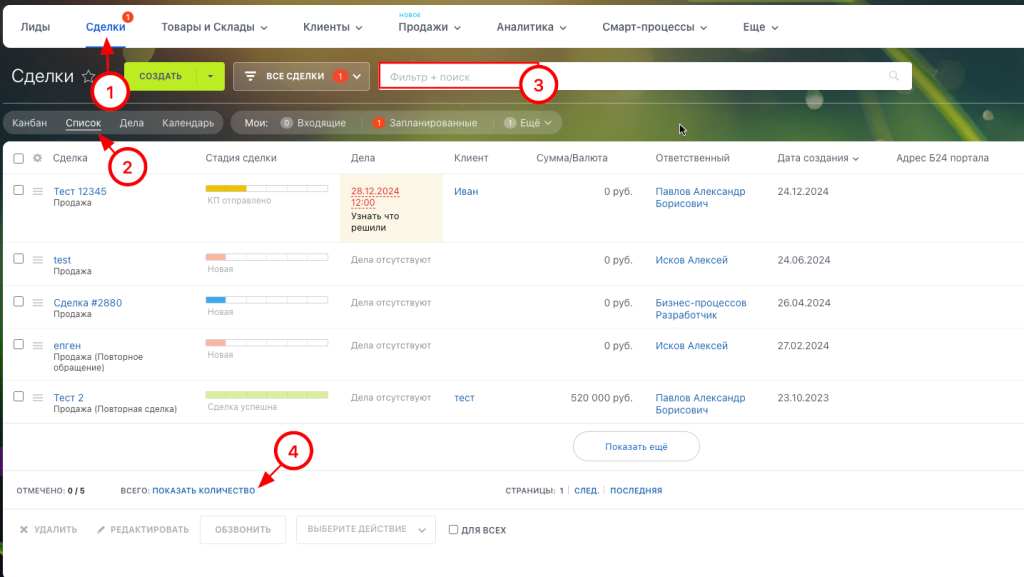Viewport: 1024px width, 577px height.
Task: Open the ВЫБЕРИТЕ ДЕЙСТВИЕ dropdown
Action: point(365,530)
